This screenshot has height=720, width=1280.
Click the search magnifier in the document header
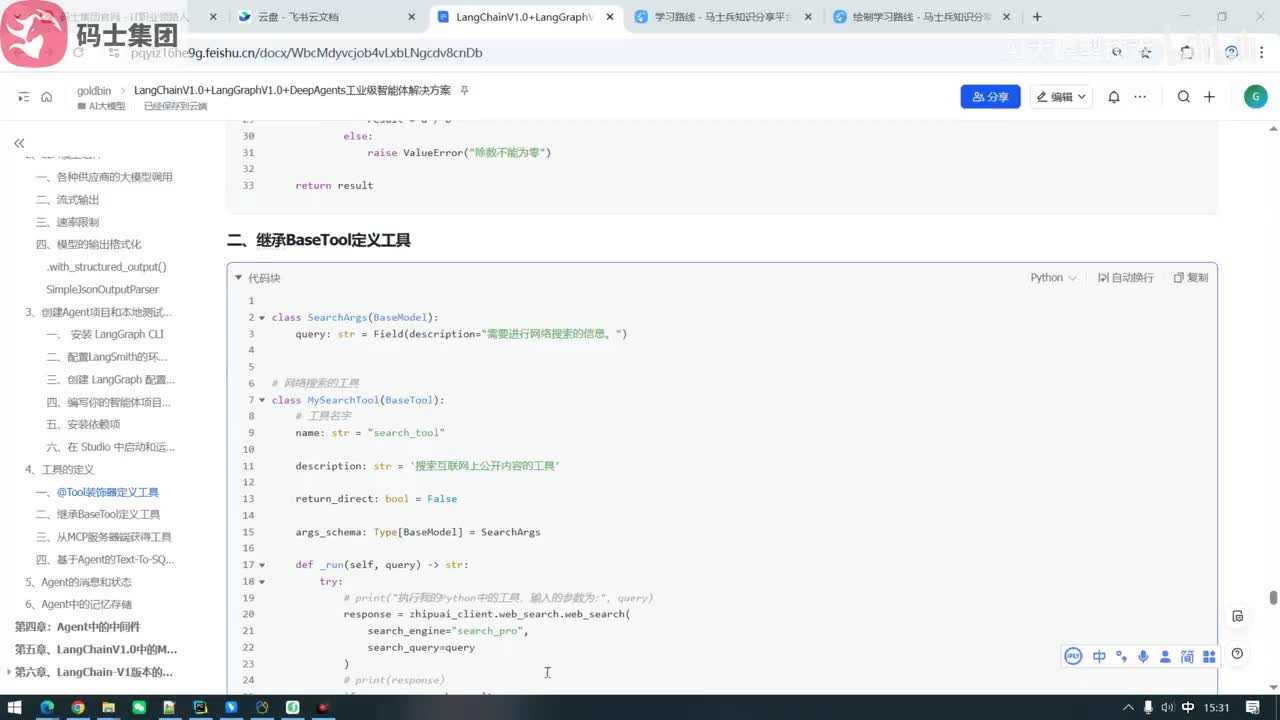pyautogui.click(x=1184, y=97)
